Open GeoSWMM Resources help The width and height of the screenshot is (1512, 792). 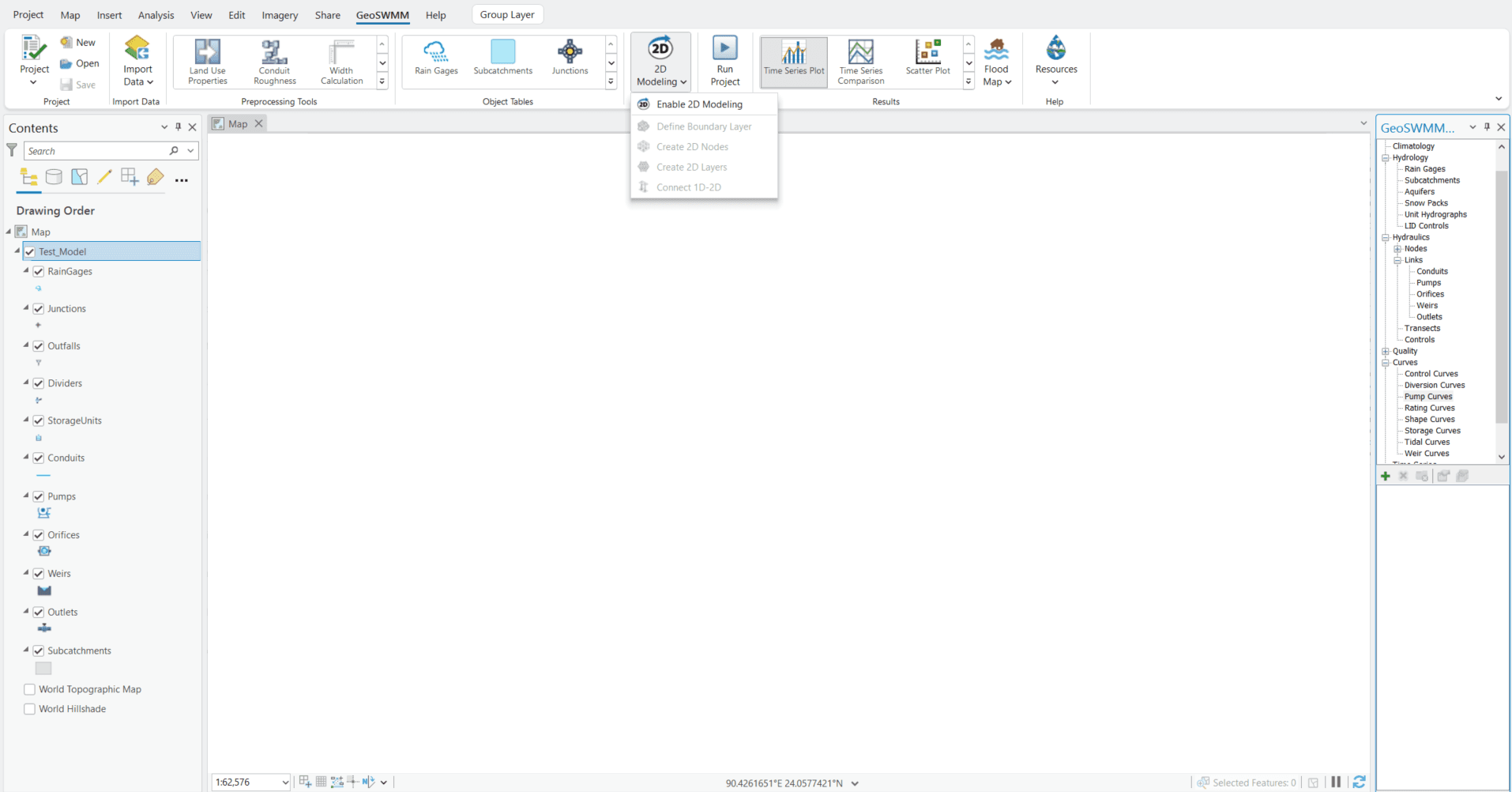click(x=1055, y=61)
